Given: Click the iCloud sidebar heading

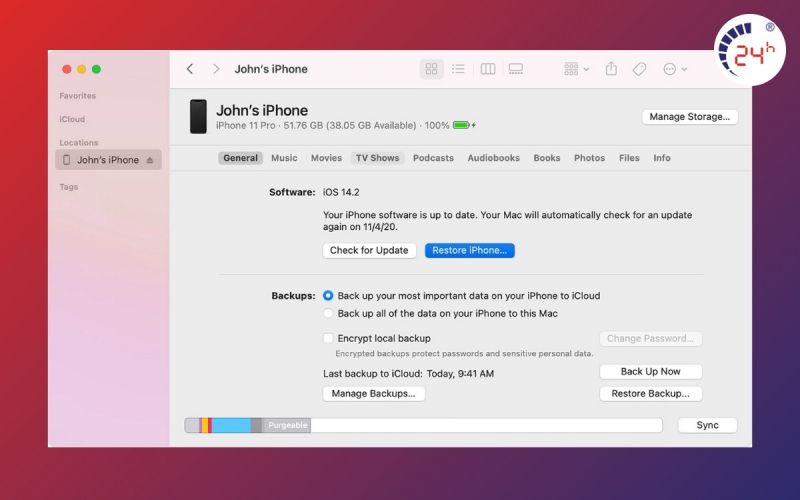Looking at the screenshot, I should coord(72,119).
